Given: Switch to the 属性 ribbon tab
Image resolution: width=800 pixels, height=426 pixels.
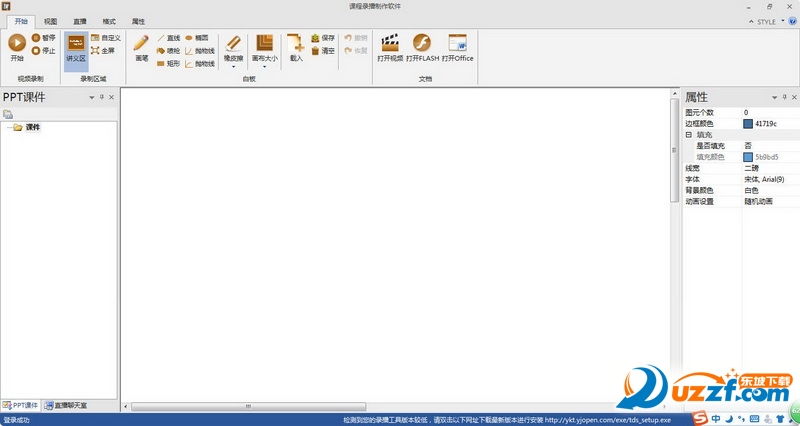Looking at the screenshot, I should (138, 21).
